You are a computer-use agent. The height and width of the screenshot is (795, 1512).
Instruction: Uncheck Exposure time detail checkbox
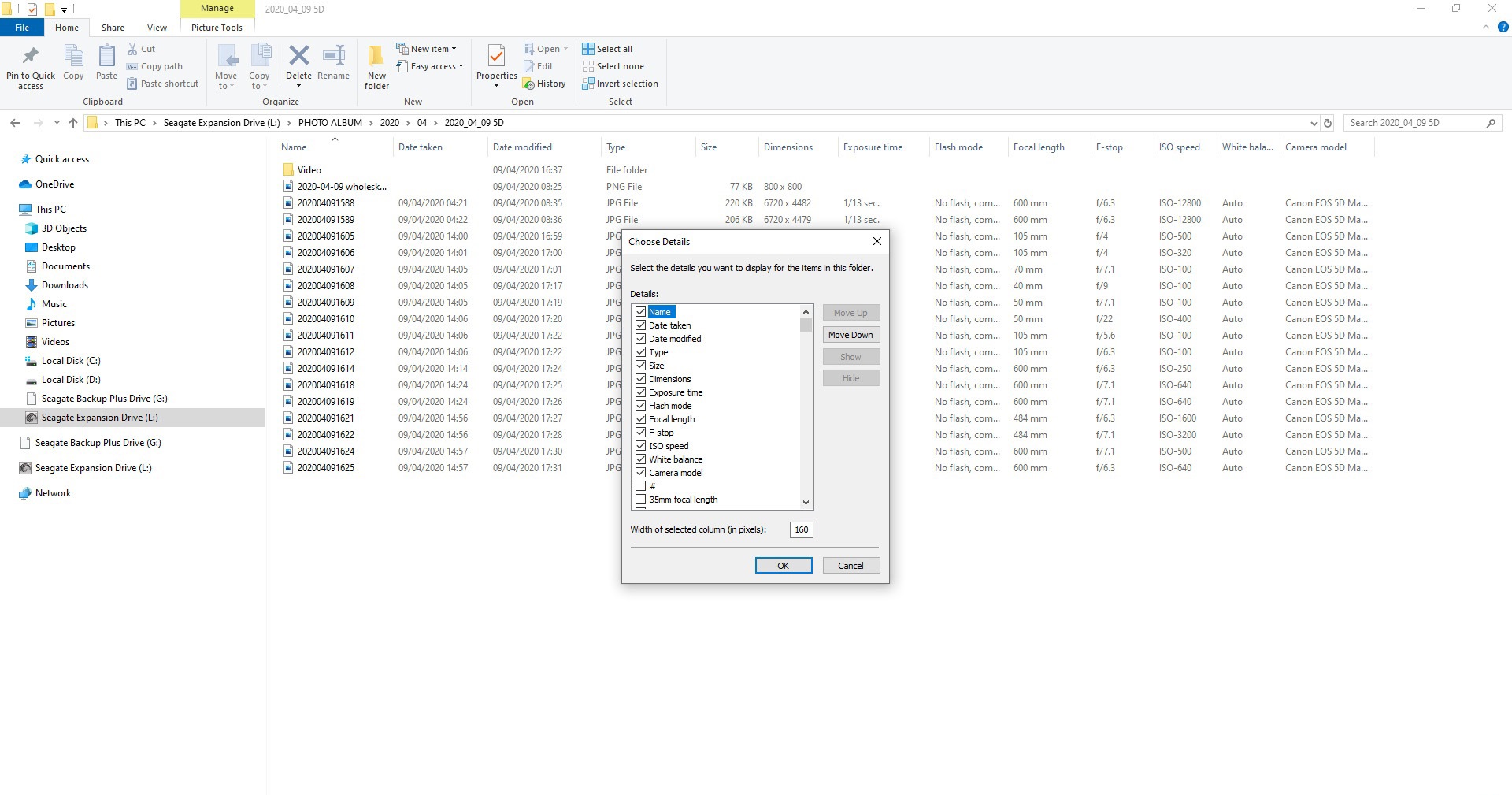point(640,392)
